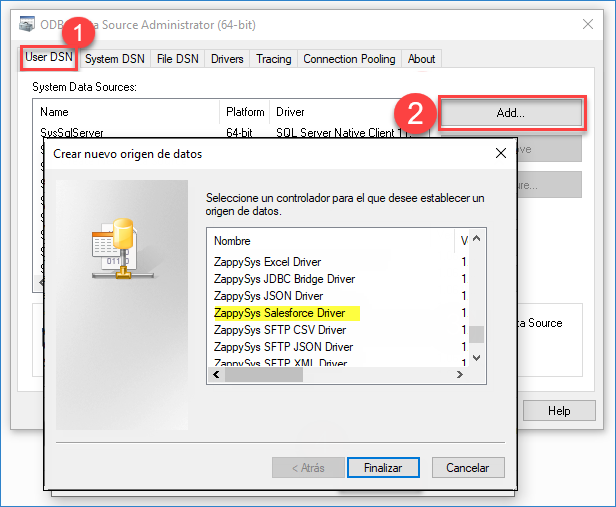Viewport: 616px width, 507px height.
Task: Switch to the User DSN tab
Action: [49, 57]
